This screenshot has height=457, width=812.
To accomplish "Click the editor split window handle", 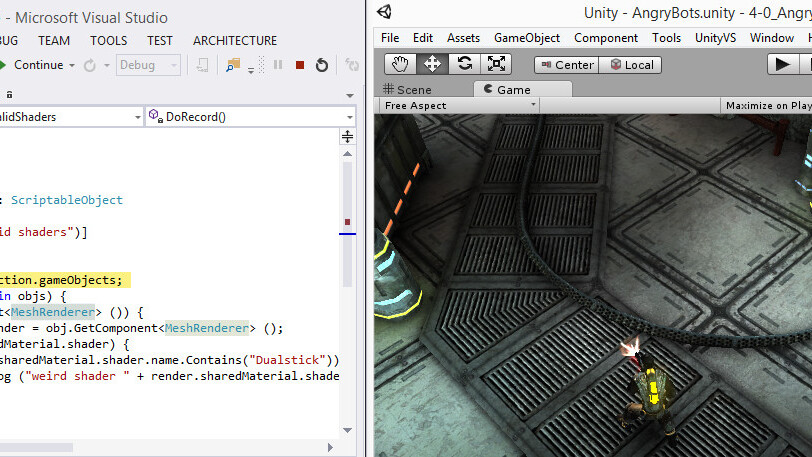I will click(347, 137).
